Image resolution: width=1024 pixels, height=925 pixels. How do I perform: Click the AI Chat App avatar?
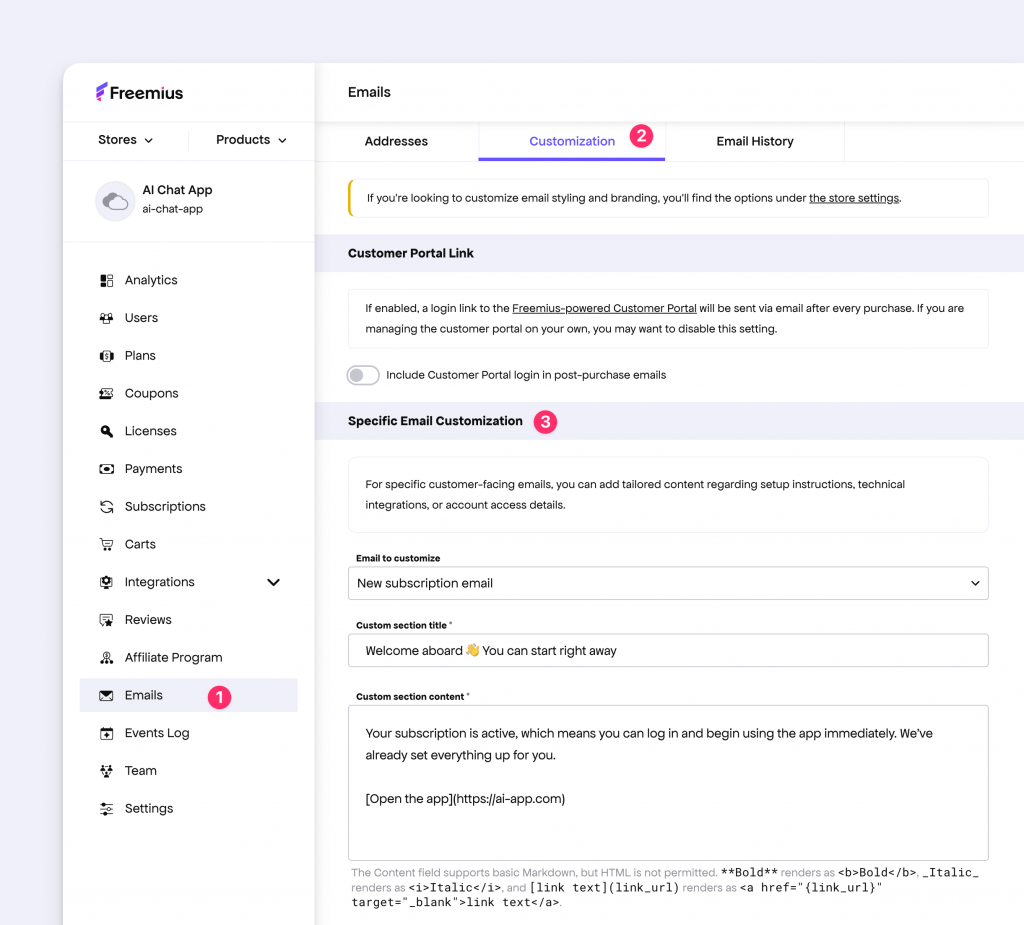(115, 201)
